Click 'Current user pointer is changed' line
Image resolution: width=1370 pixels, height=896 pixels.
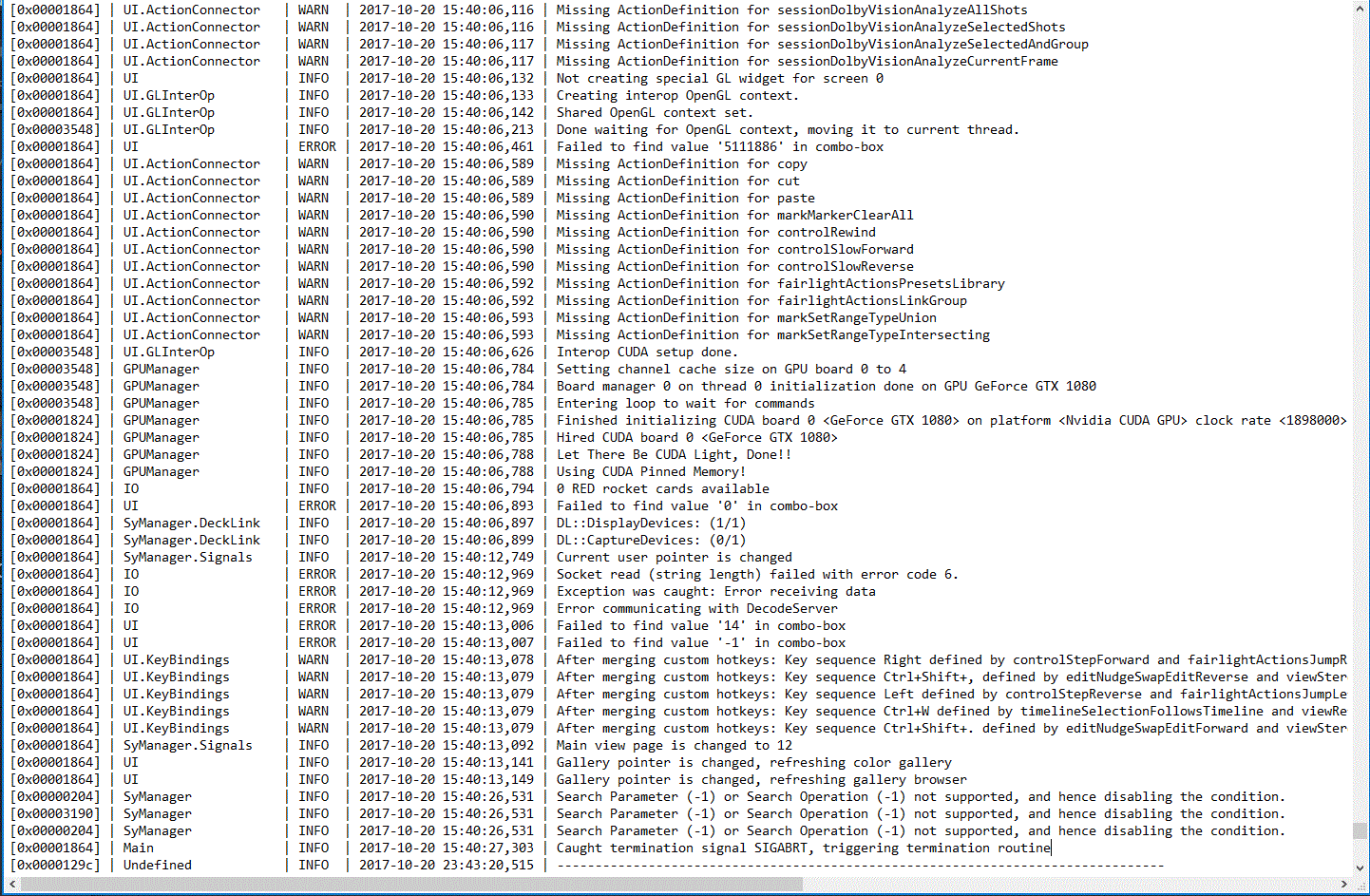tap(674, 557)
